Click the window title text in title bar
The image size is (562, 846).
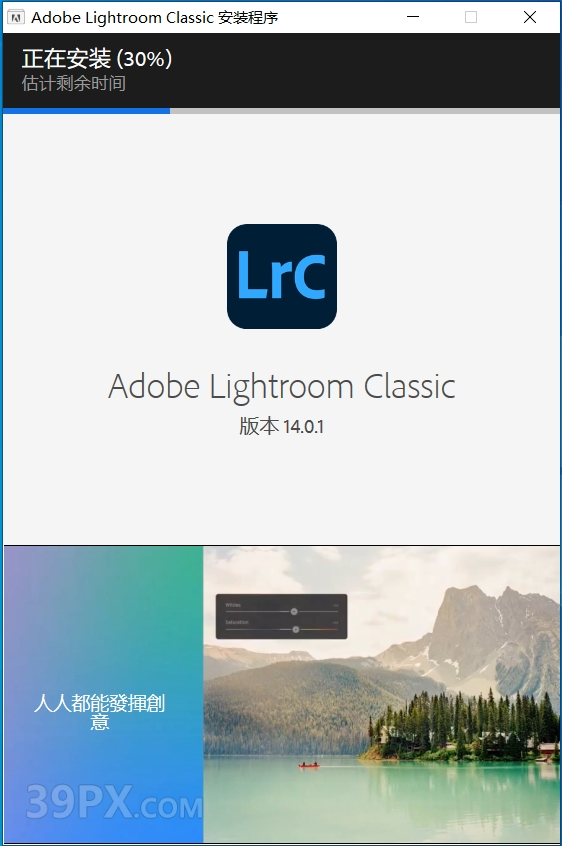155,18
